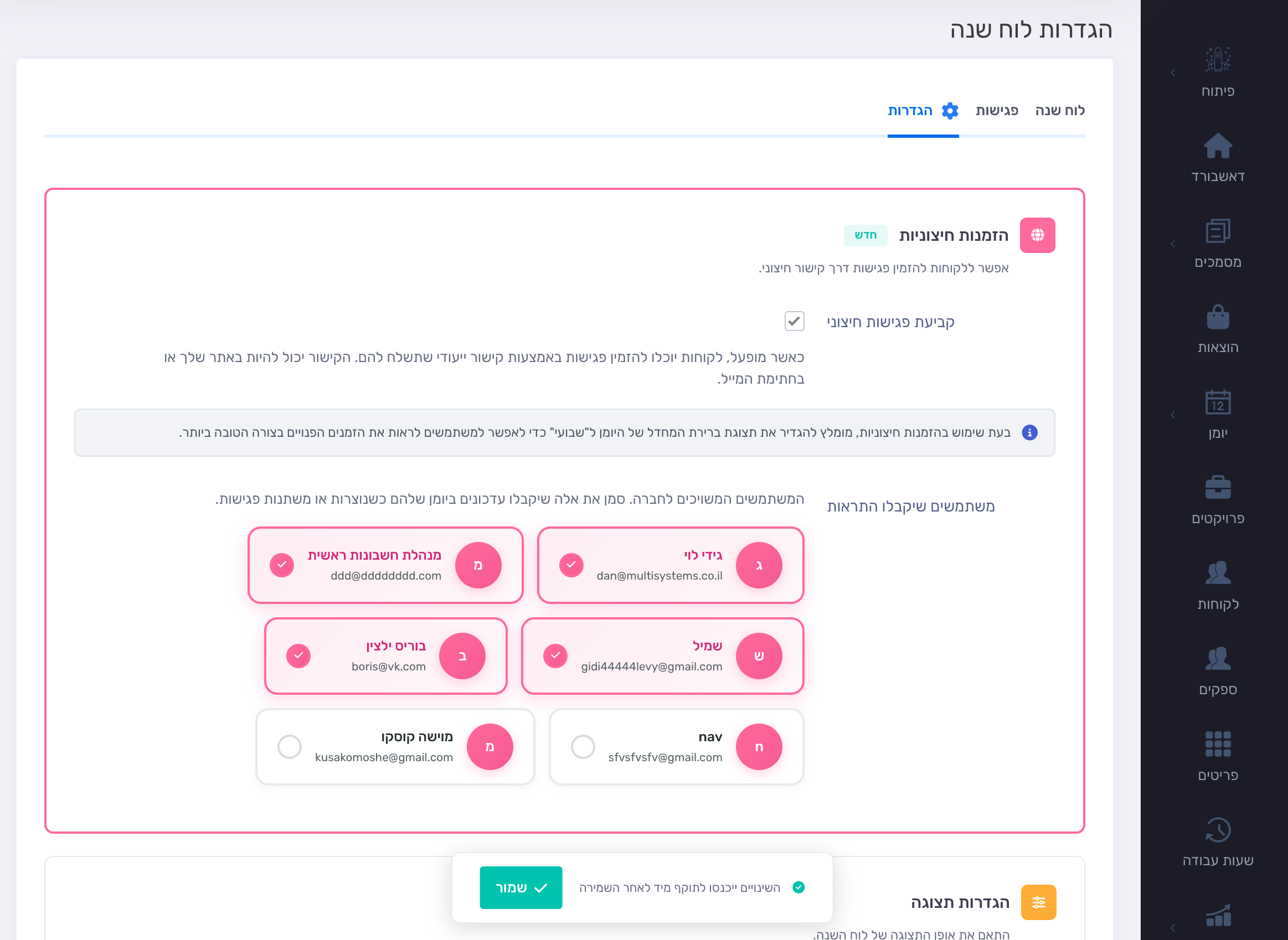Switch to the לוח שנה tab

pyautogui.click(x=1059, y=110)
